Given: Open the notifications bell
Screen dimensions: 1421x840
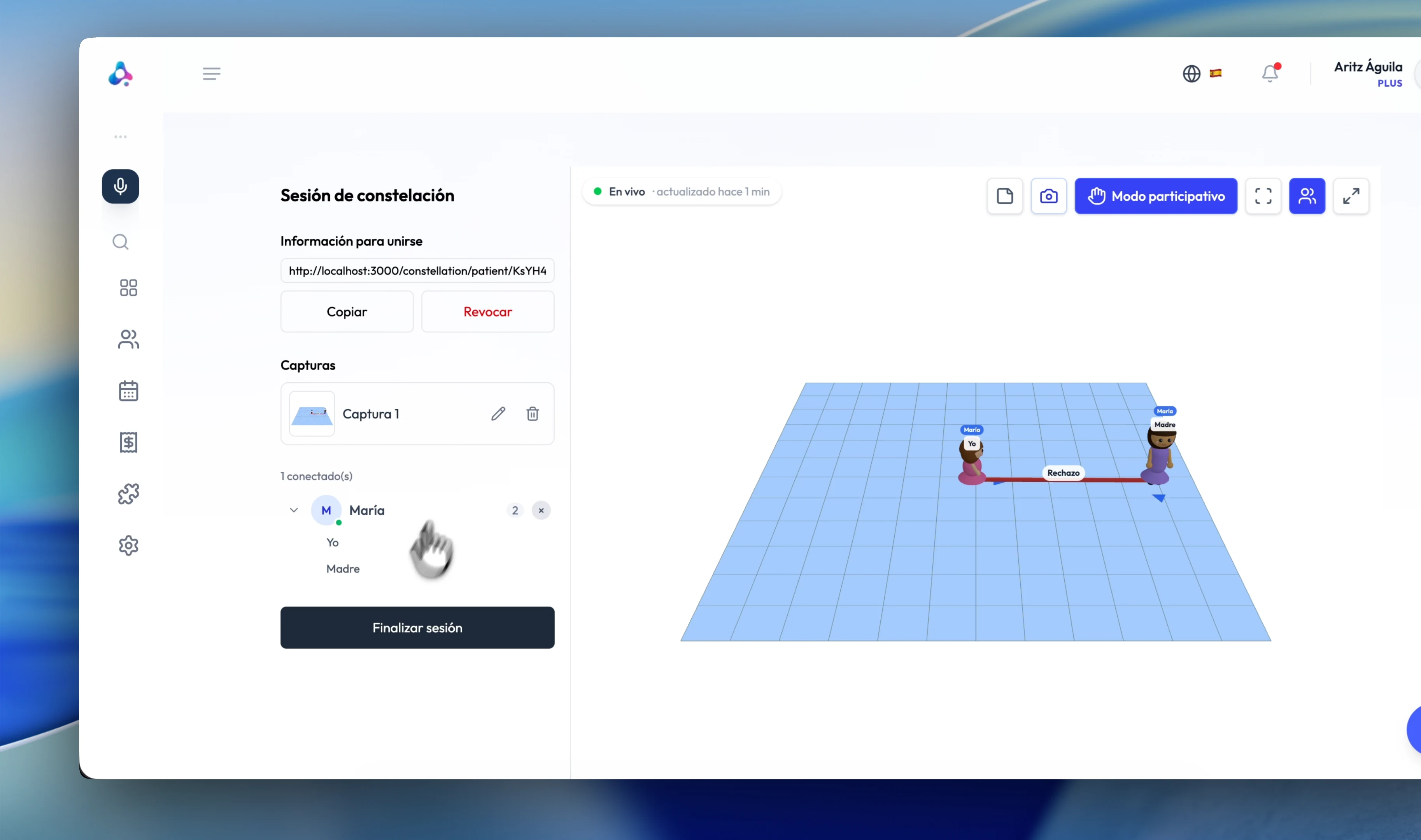Looking at the screenshot, I should coord(1270,73).
